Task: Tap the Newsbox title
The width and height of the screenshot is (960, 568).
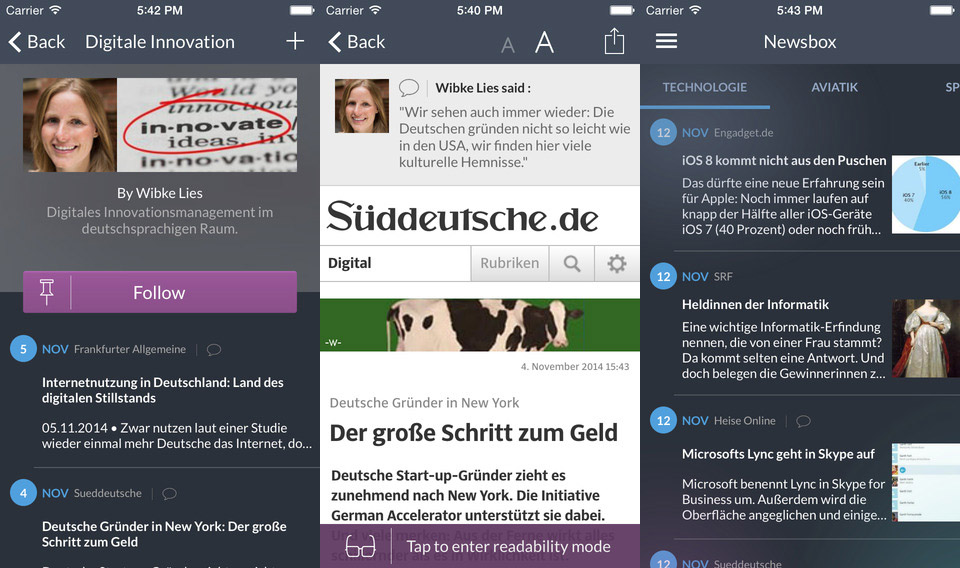Action: point(800,42)
